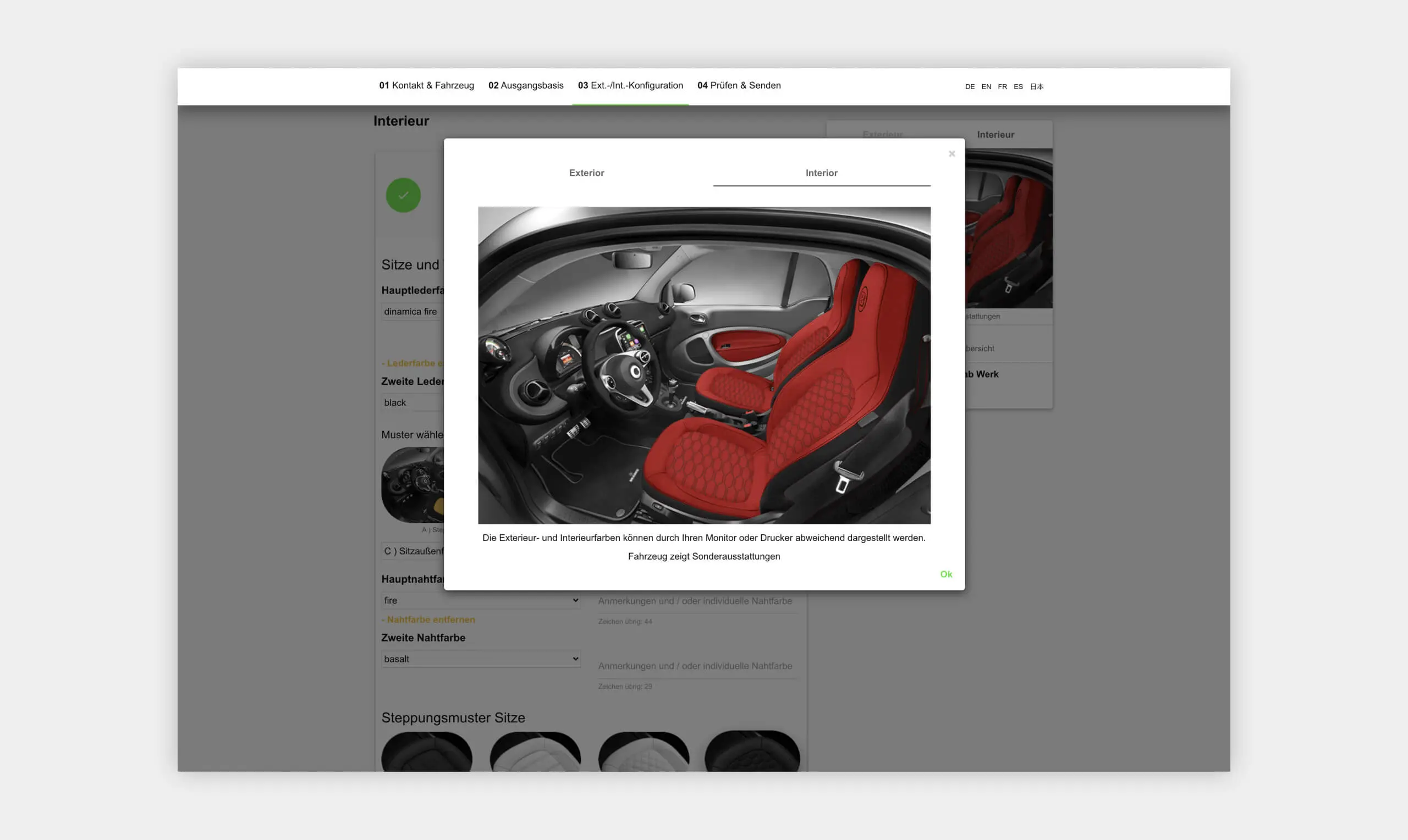Switch language to DE

[970, 87]
